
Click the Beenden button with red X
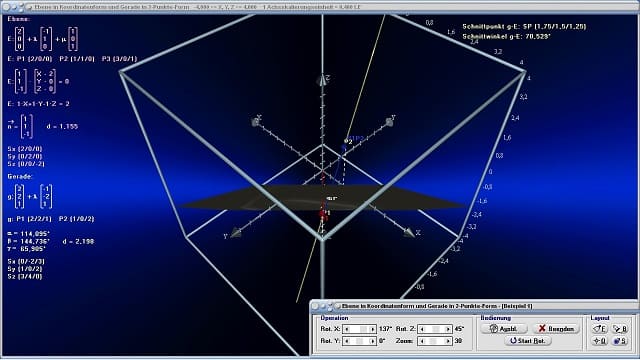tap(556, 329)
